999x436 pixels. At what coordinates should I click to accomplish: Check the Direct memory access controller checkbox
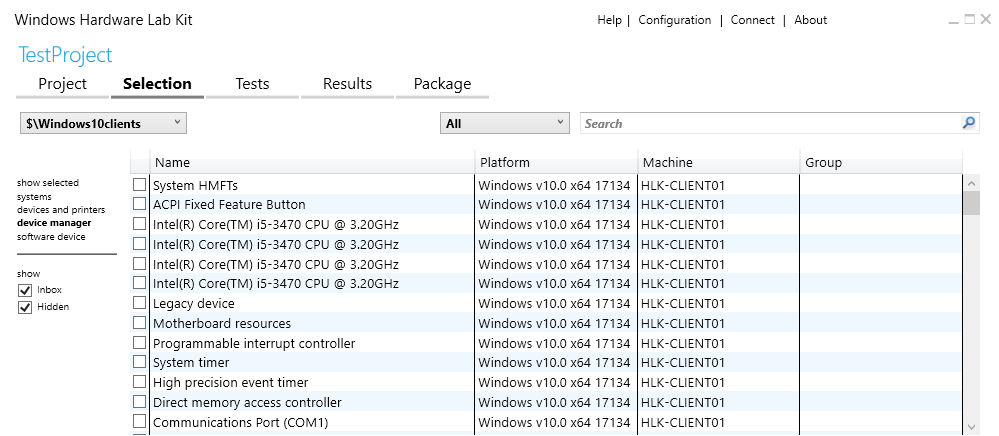click(140, 402)
